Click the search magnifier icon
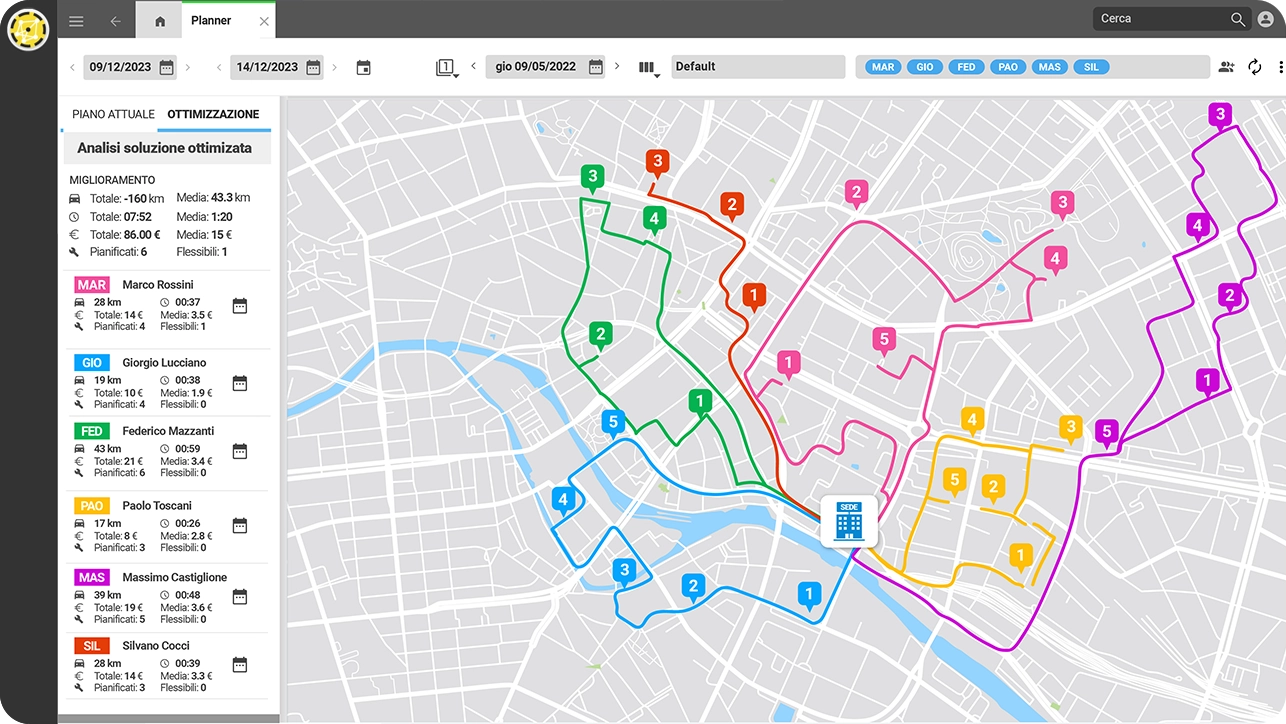 point(1238,19)
